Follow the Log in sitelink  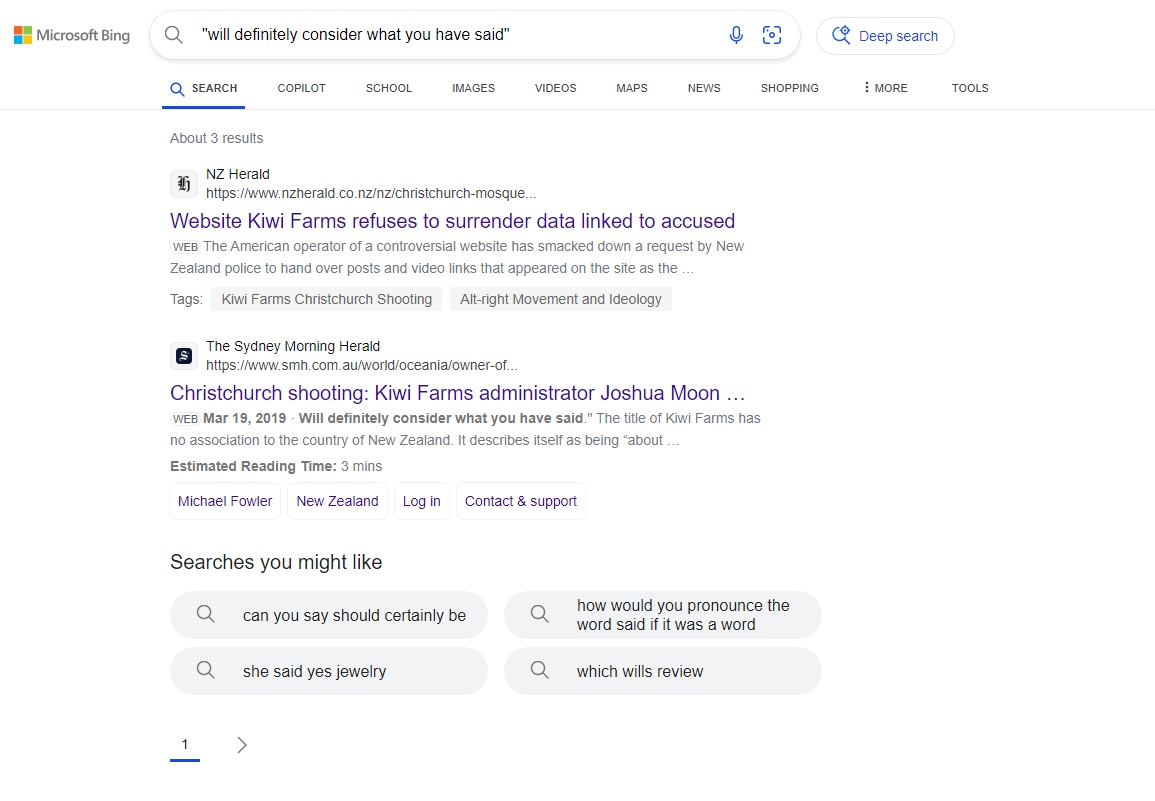421,501
